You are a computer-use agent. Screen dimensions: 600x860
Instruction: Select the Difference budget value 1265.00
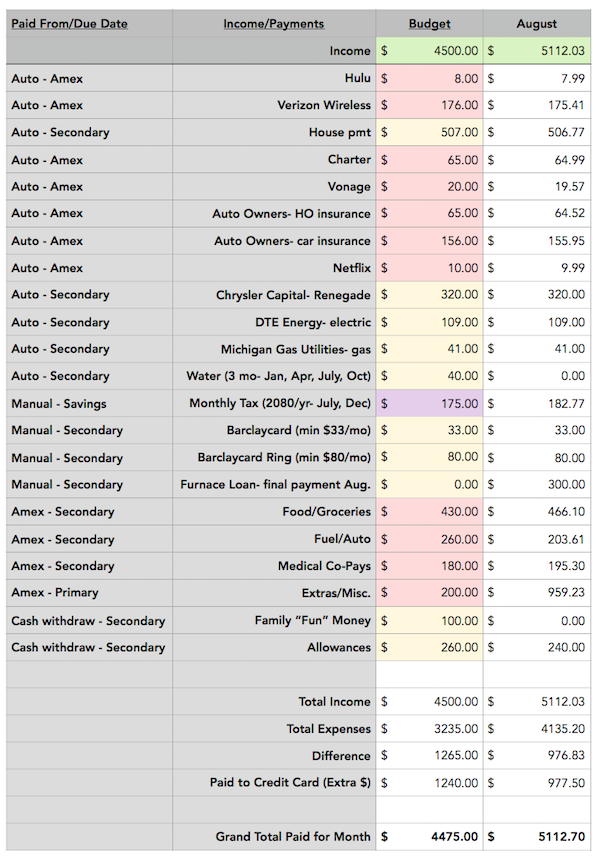[x=429, y=756]
